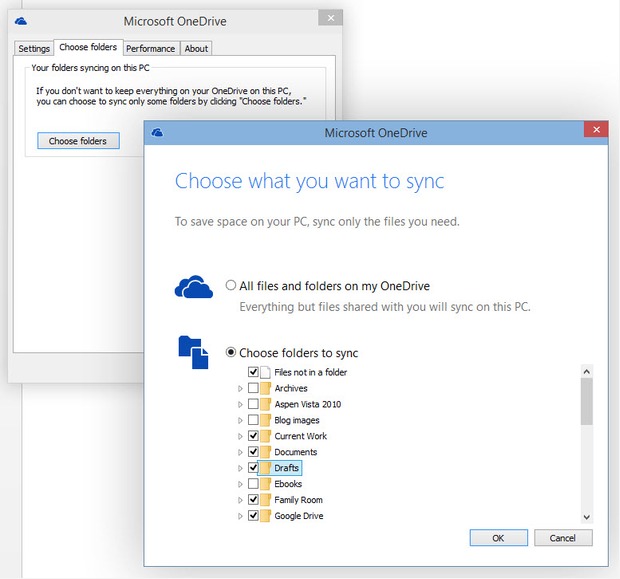Uncheck the Documents checkbox

click(x=253, y=452)
